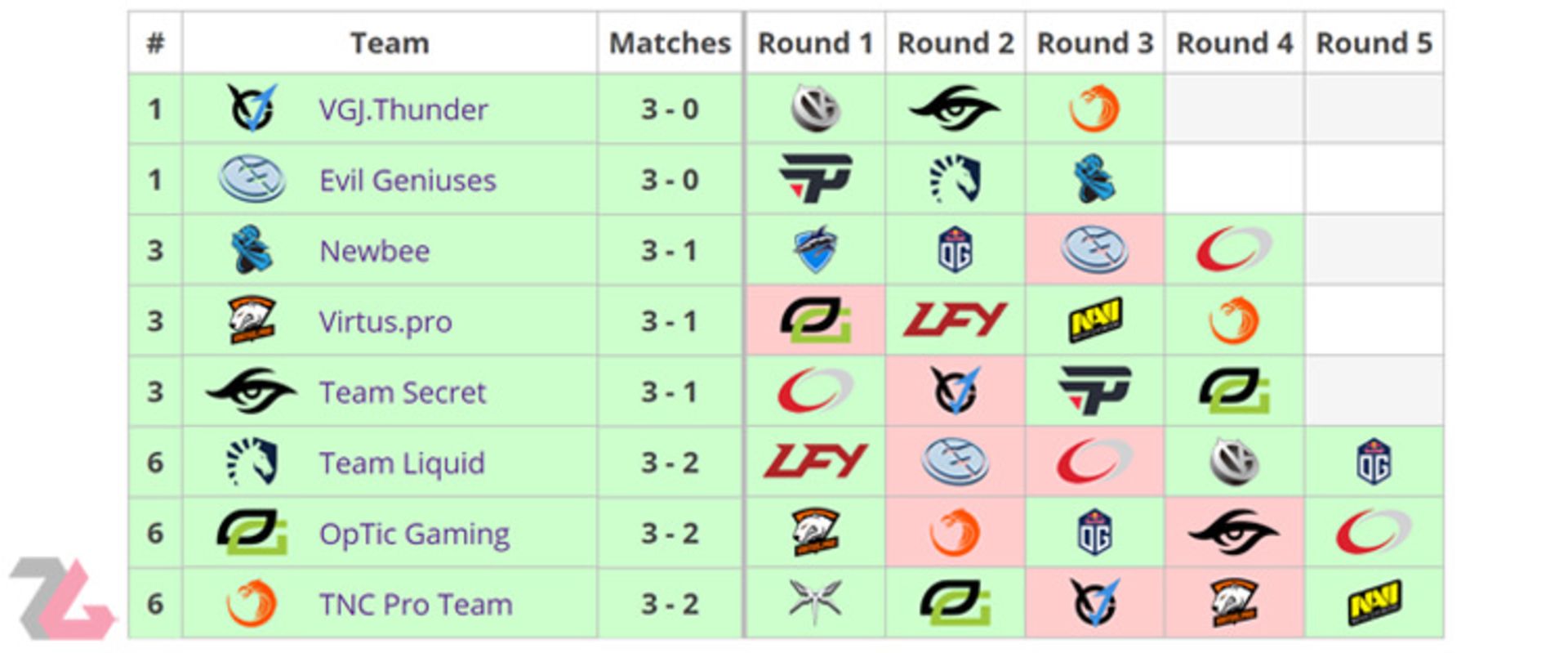Select the TNC Pro Team name link
Screen dimensions: 1568x653
pos(416,605)
